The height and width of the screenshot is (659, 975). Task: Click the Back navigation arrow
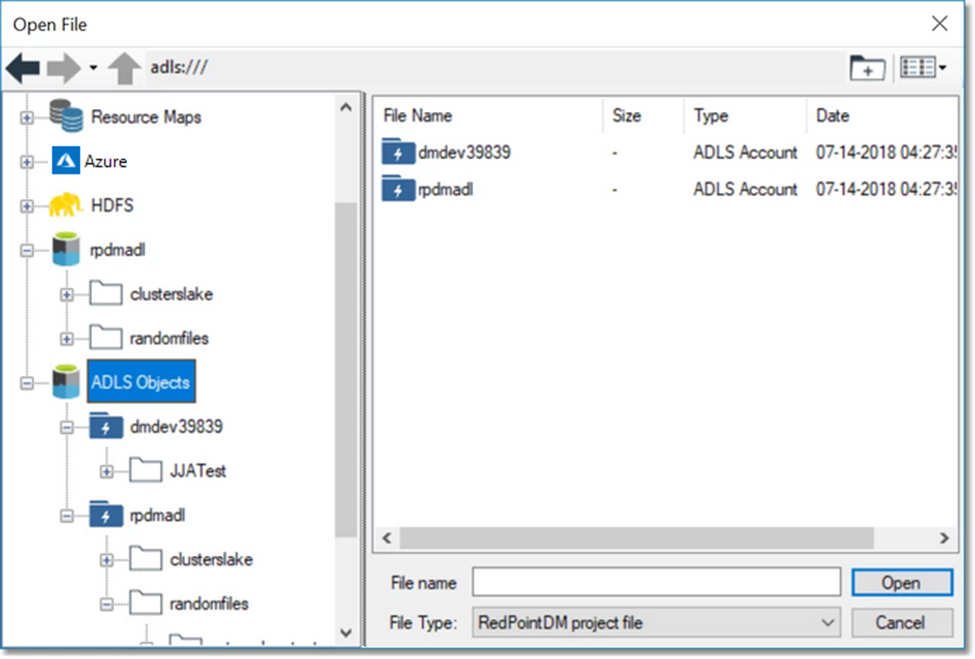(22, 67)
